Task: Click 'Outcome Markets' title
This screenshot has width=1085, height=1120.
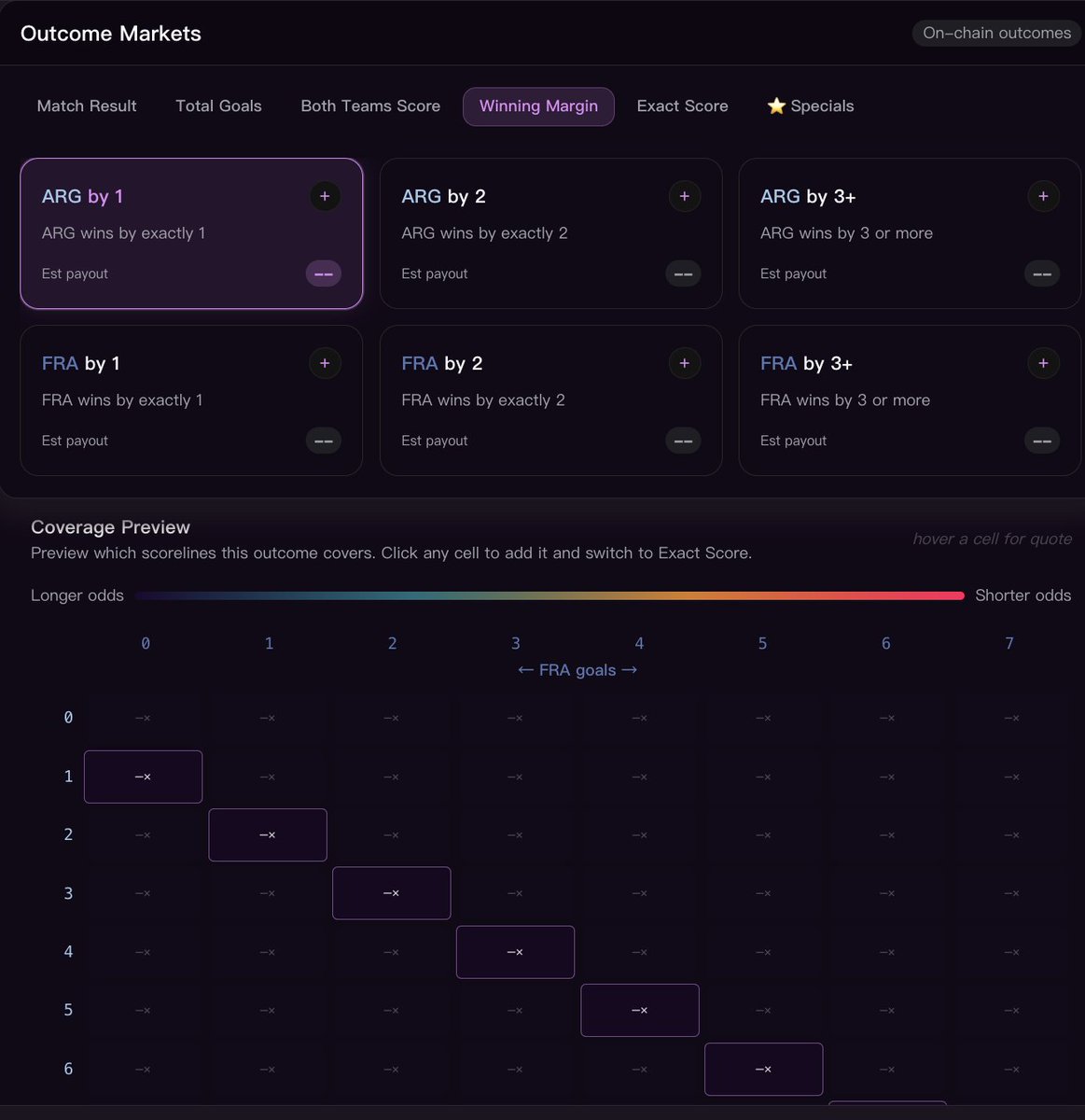Action: 111,34
